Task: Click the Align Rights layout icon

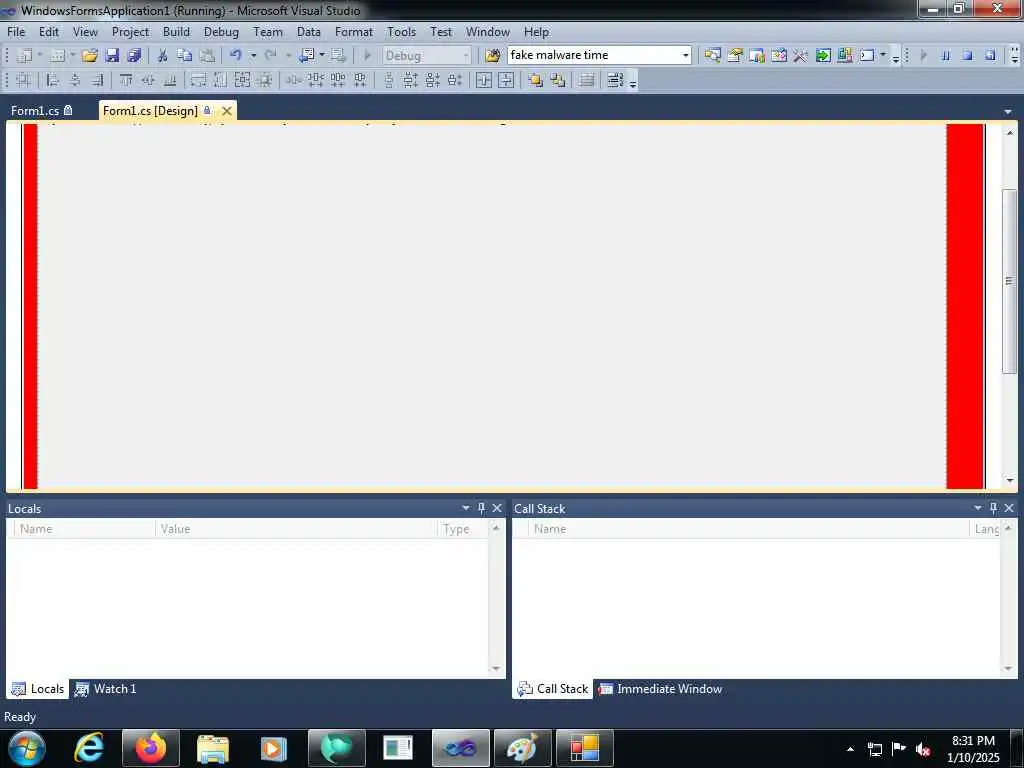Action: [x=97, y=80]
